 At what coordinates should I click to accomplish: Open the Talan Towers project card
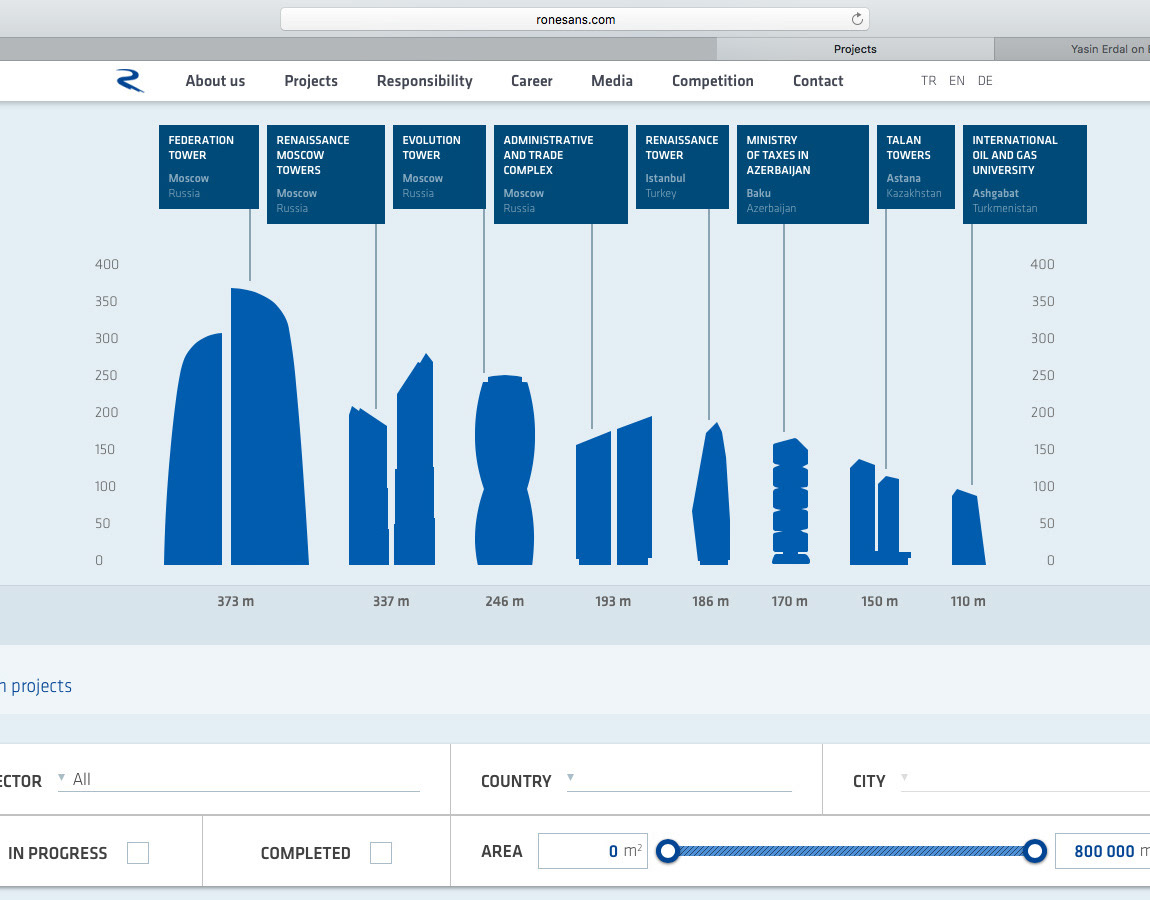[x=916, y=167]
